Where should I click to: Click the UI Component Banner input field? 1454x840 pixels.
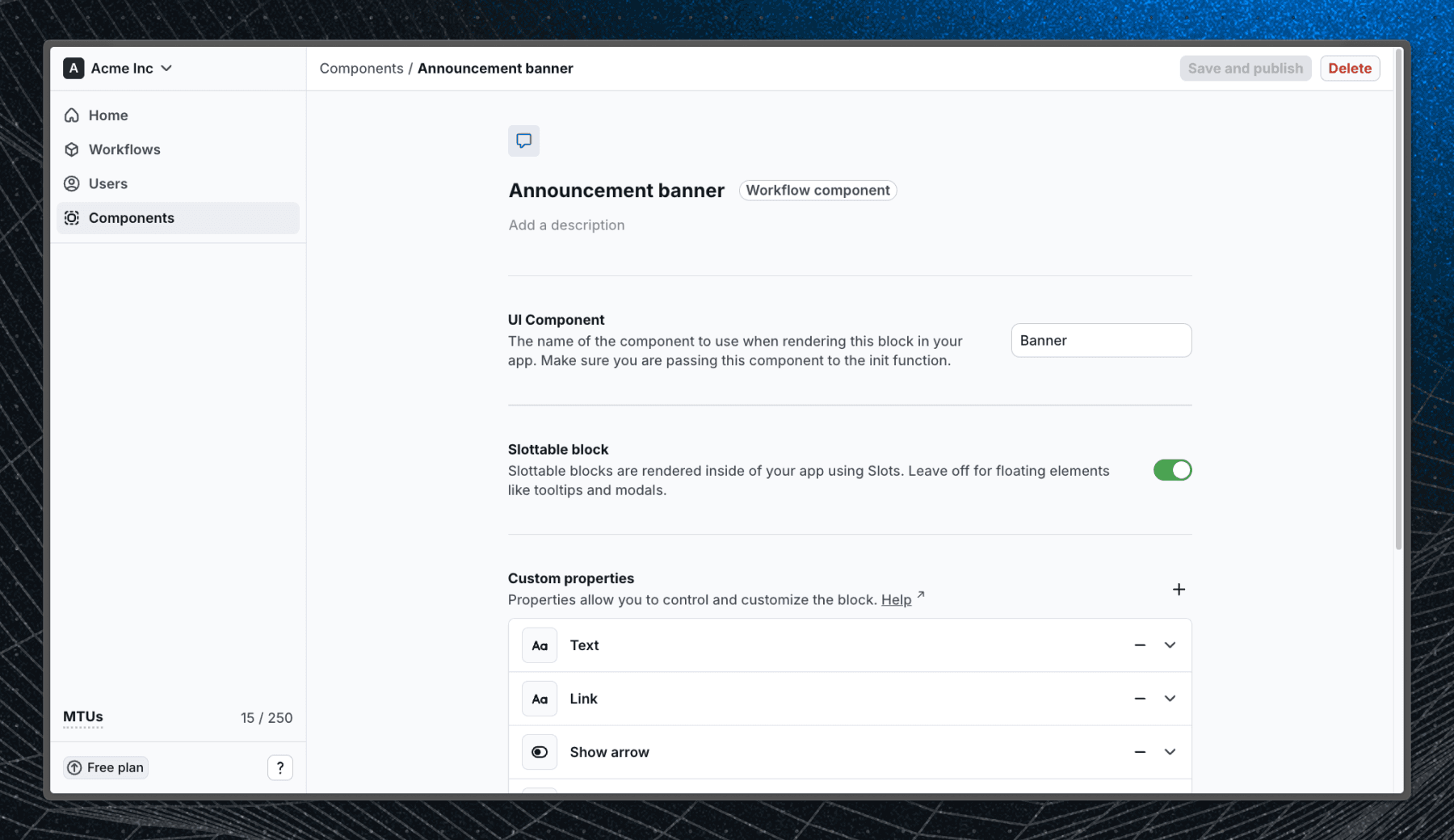(1100, 340)
